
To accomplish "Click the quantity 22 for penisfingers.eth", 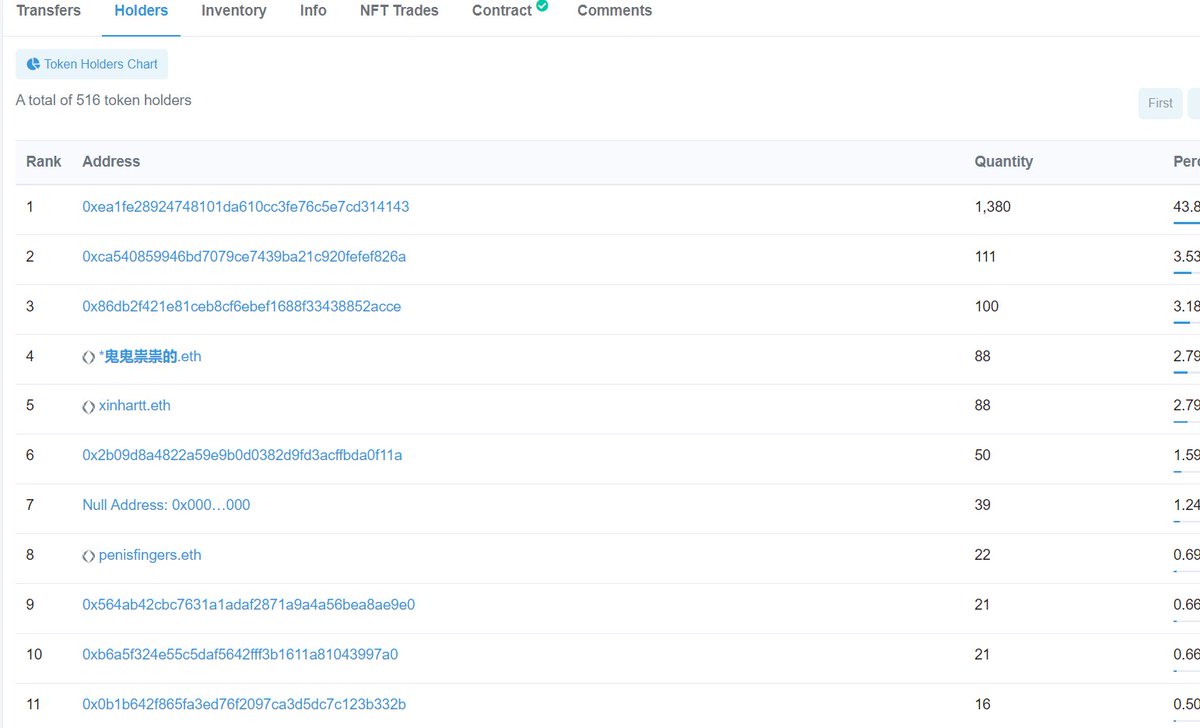I will coord(983,555).
